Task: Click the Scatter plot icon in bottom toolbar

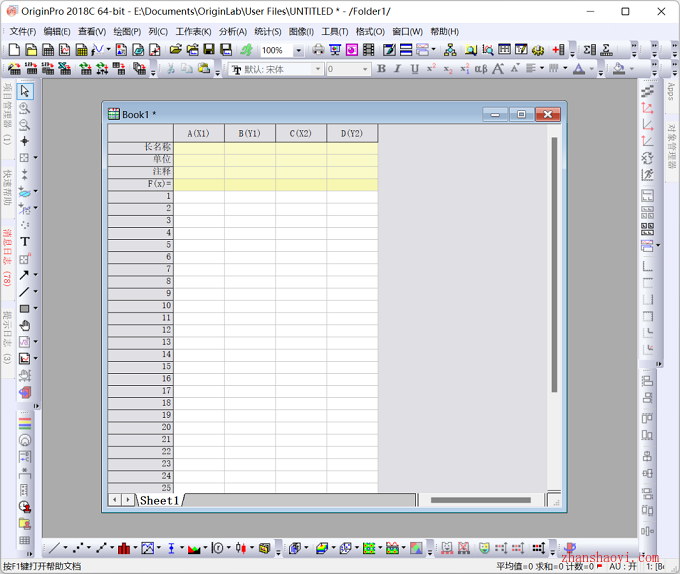Action: point(78,548)
